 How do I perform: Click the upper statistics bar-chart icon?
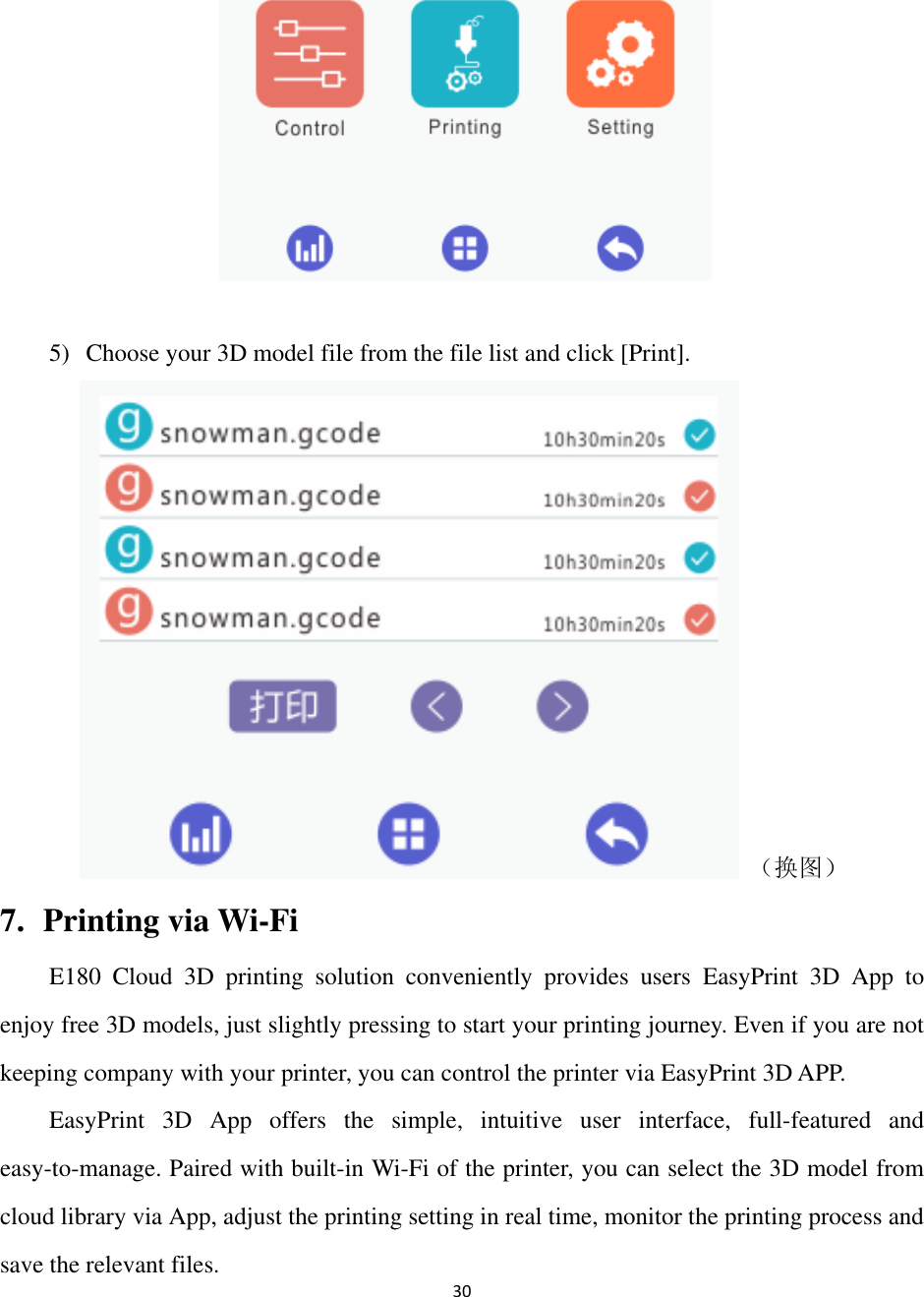click(310, 248)
